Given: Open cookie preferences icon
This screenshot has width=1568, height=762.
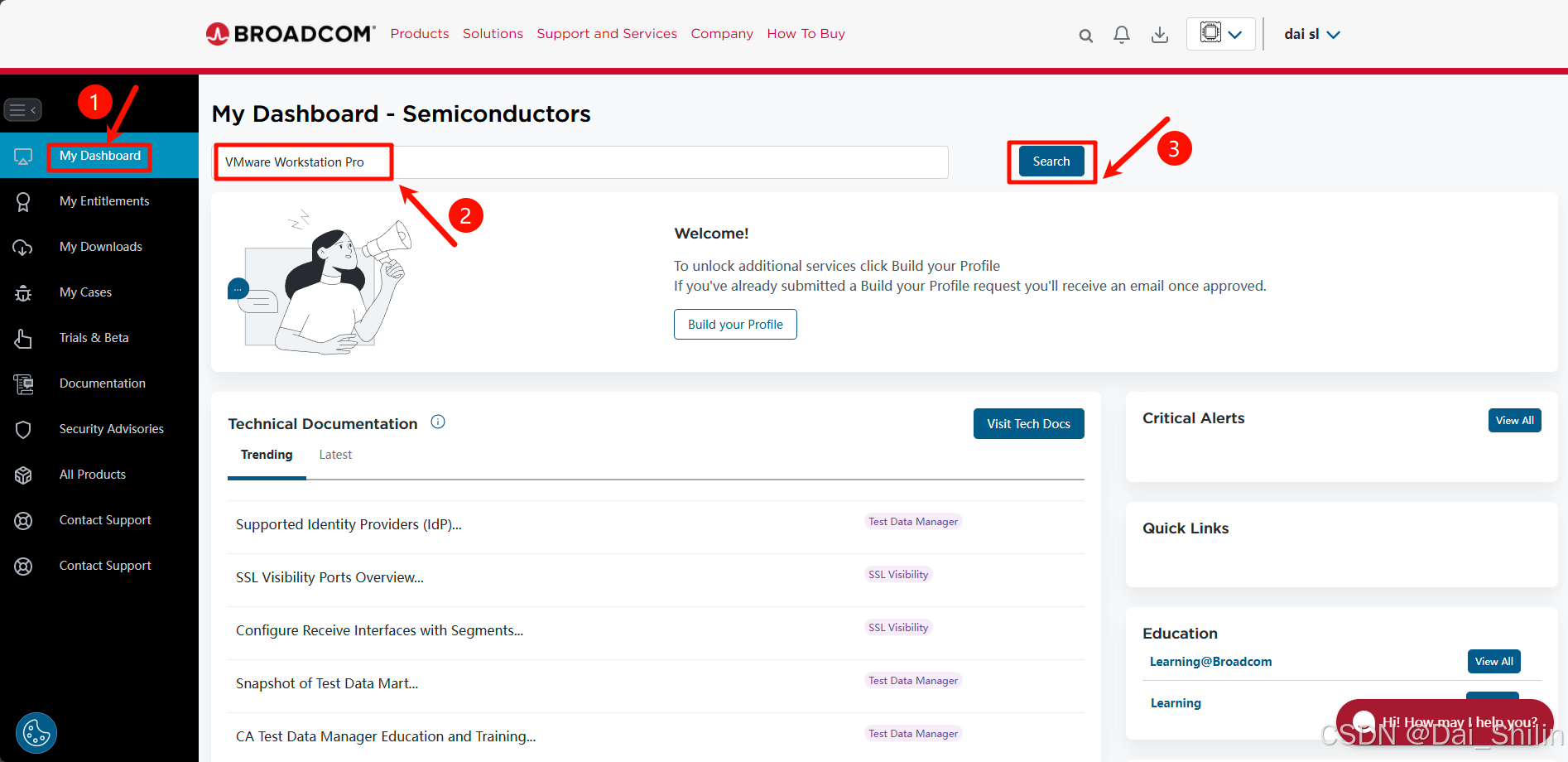Looking at the screenshot, I should [x=36, y=733].
